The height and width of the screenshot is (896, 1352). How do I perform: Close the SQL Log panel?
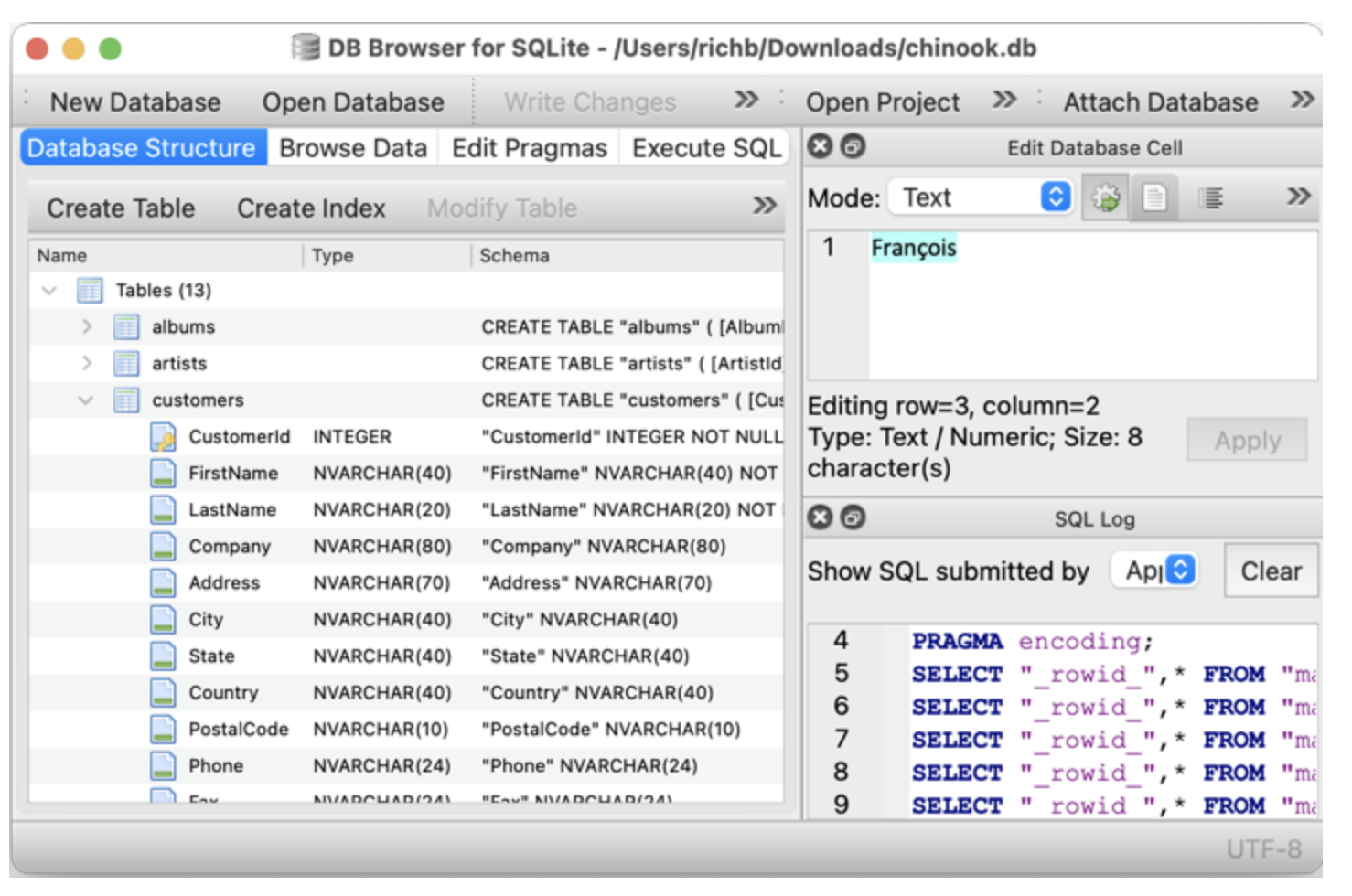pos(819,517)
